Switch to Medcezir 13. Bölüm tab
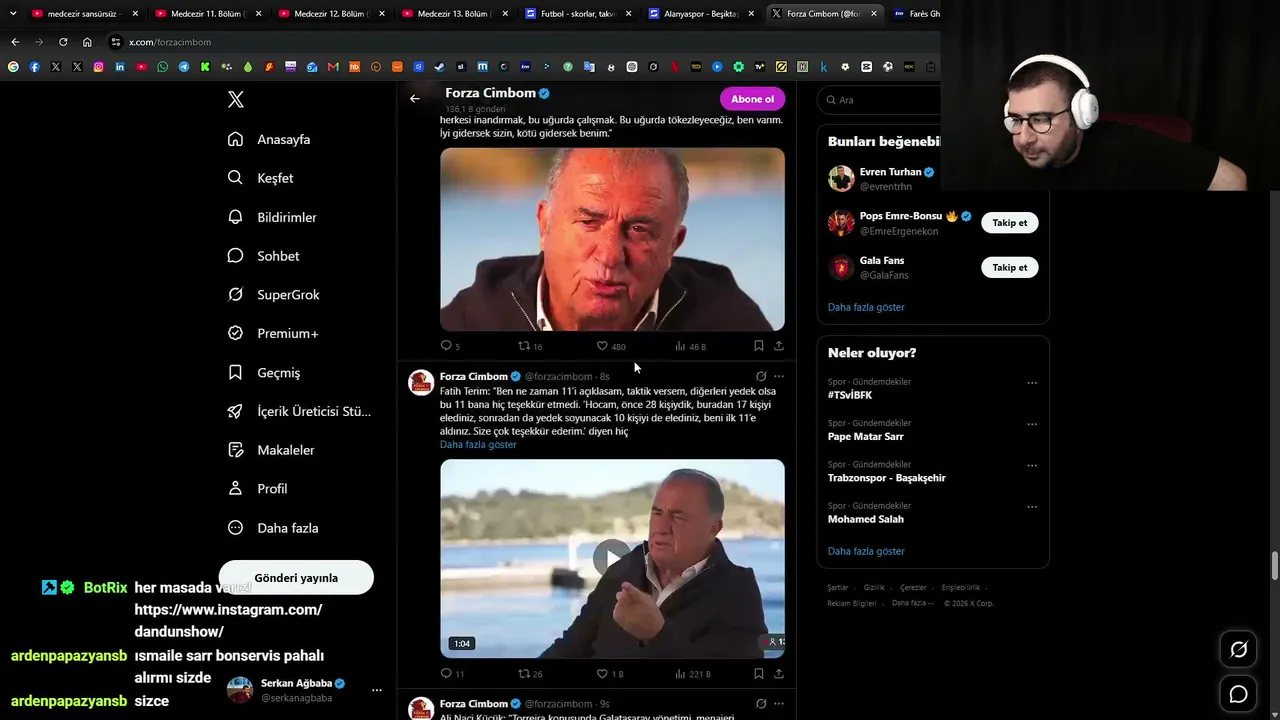The height and width of the screenshot is (720, 1280). (454, 14)
